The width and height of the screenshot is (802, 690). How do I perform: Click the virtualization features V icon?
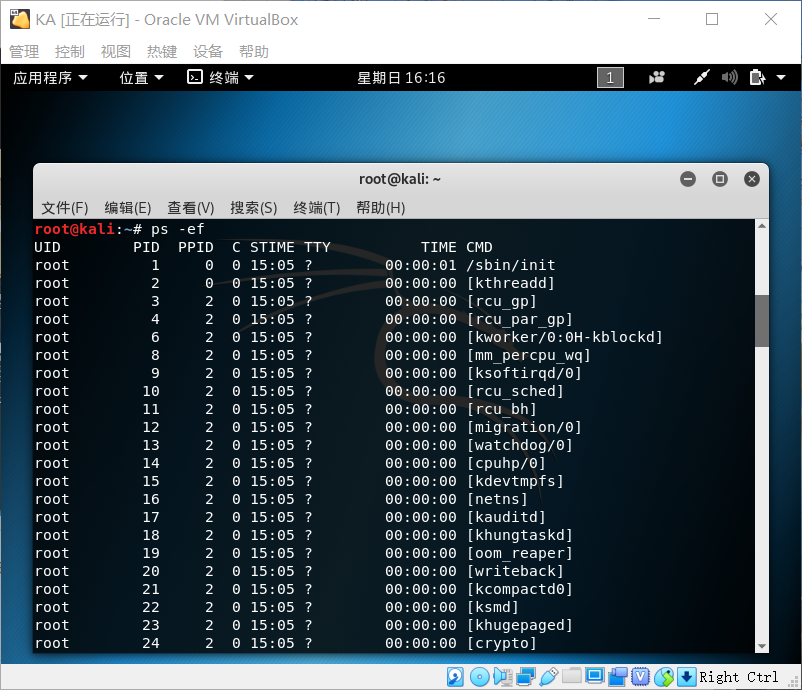click(639, 676)
